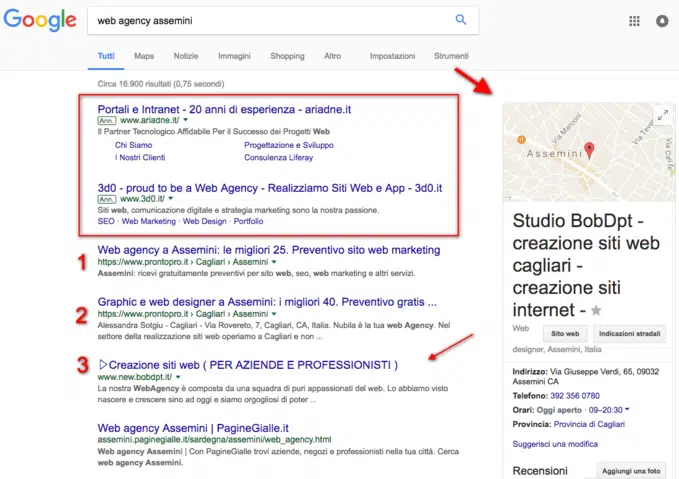Click the Indicazioni stradali button
This screenshot has width=679, height=479.
629,333
